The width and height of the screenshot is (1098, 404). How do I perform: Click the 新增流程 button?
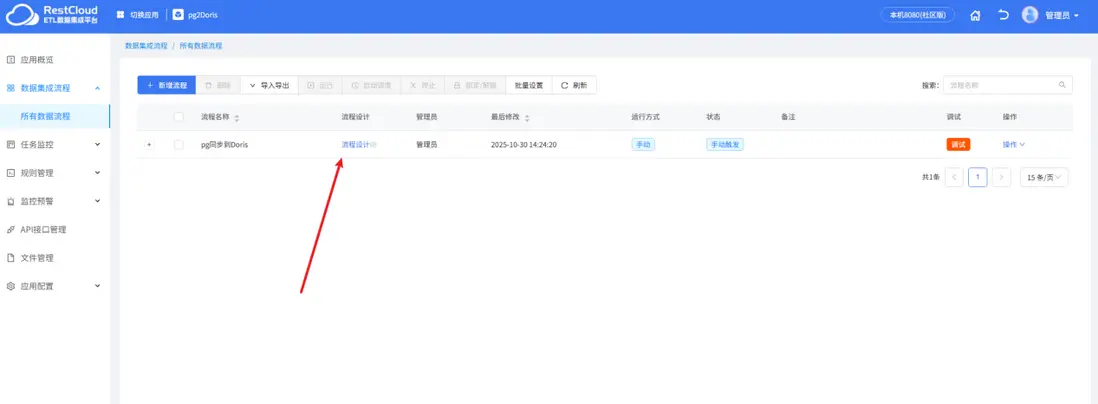(x=167, y=85)
